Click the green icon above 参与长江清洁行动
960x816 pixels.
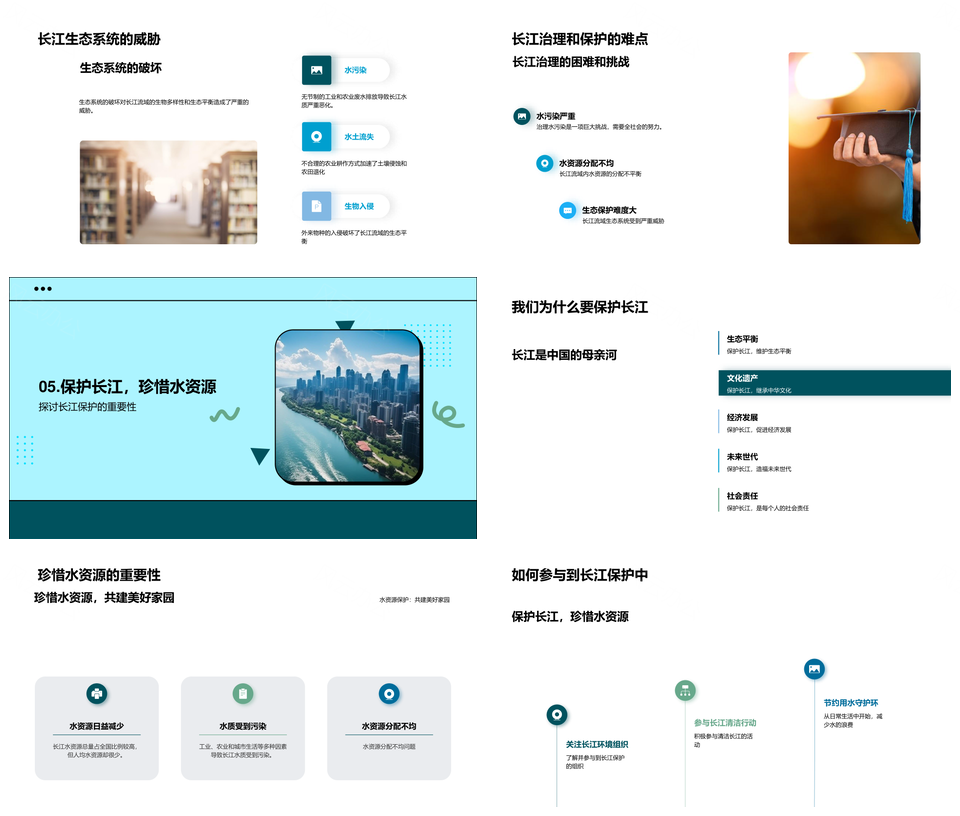pos(685,690)
